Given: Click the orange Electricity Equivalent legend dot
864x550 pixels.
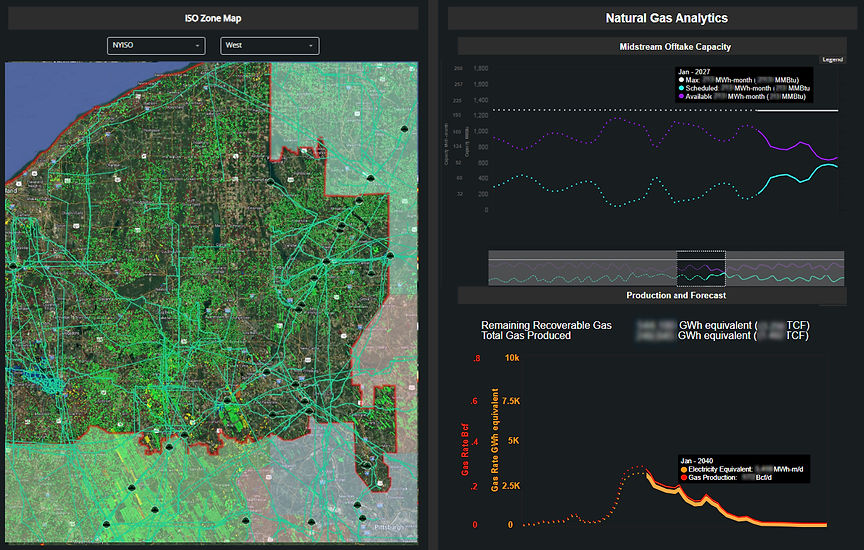Looking at the screenshot, I should [684, 470].
